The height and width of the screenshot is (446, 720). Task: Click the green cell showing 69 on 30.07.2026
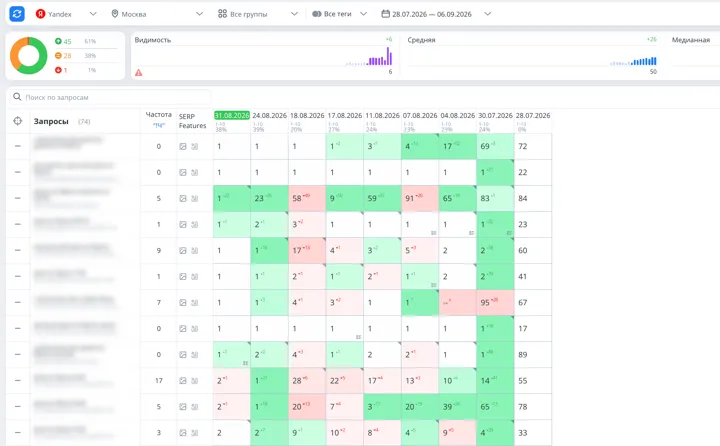pos(495,146)
